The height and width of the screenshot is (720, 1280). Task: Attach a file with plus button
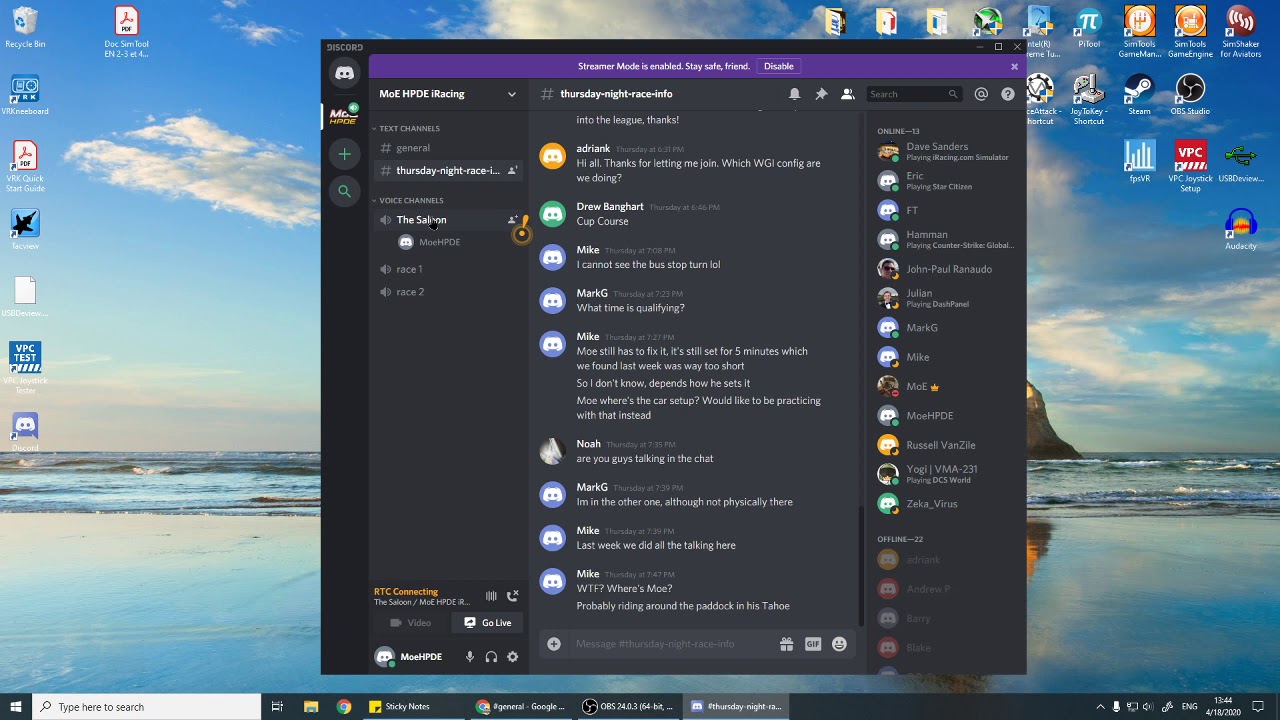pos(554,644)
